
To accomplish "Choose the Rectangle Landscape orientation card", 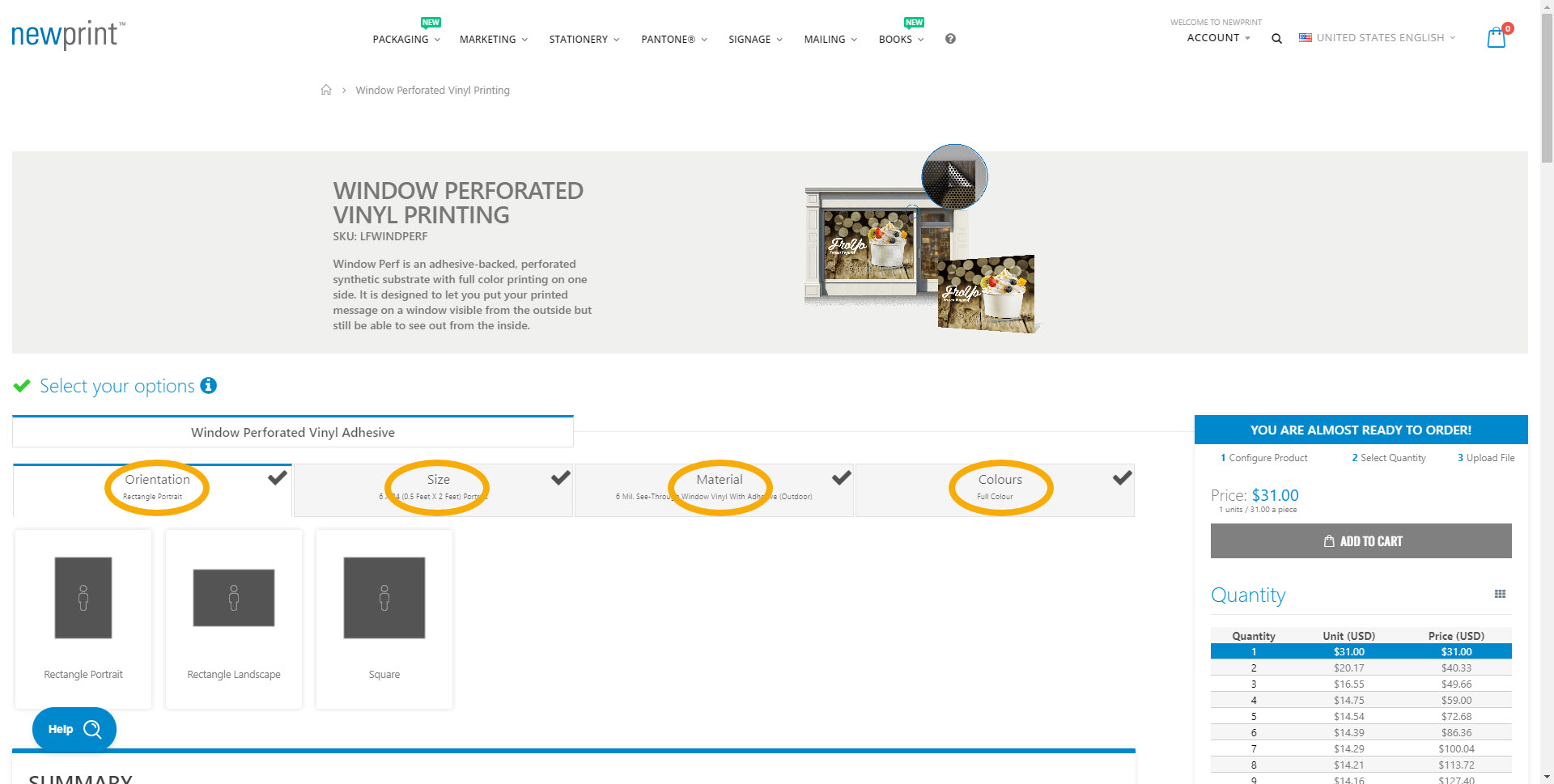I will (x=234, y=620).
